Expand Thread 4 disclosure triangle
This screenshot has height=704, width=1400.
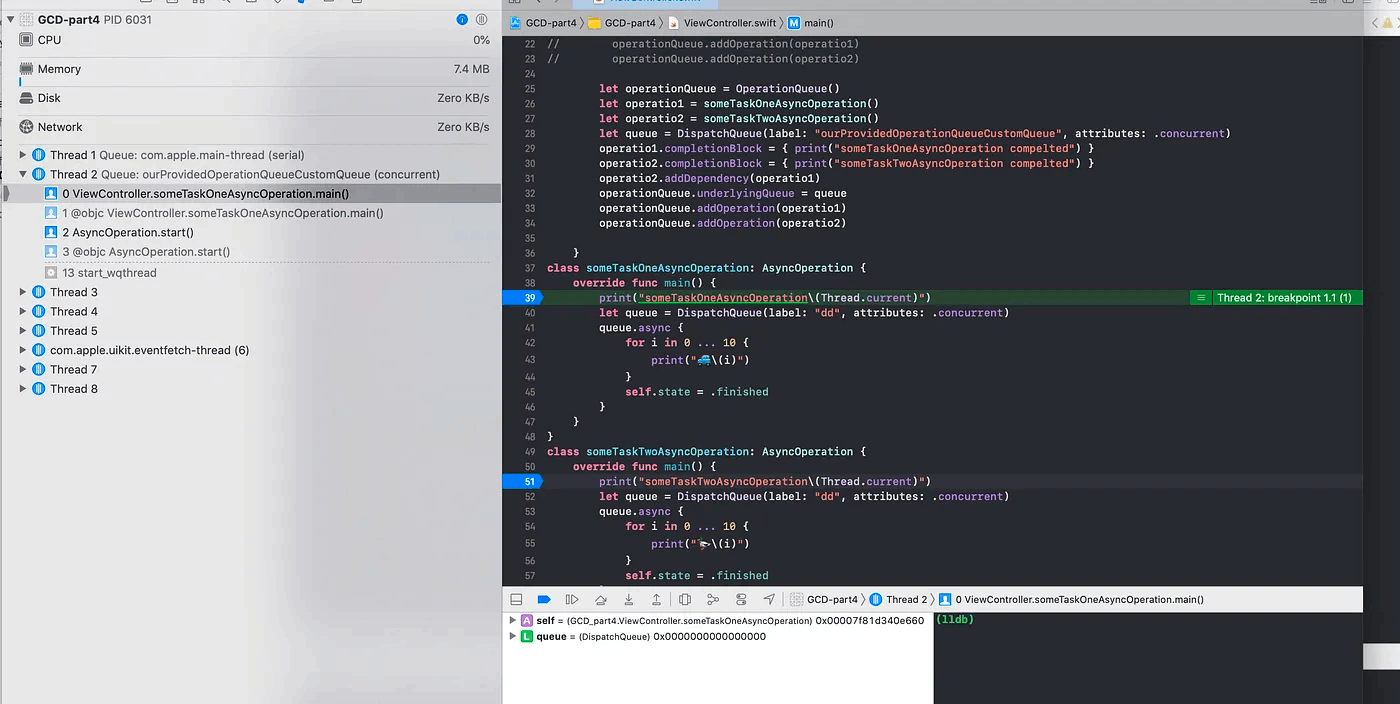tap(23, 311)
